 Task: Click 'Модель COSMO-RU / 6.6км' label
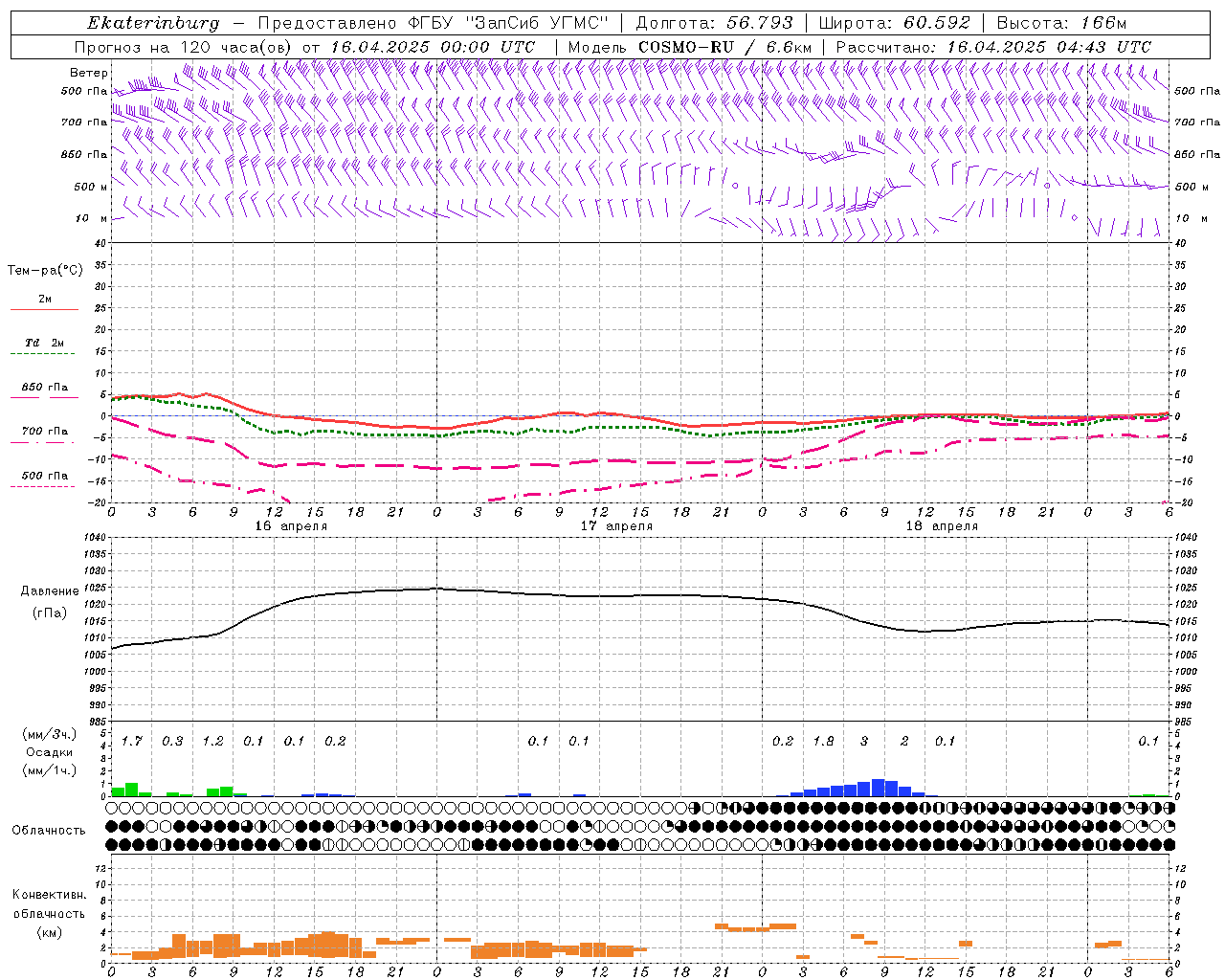690,47
